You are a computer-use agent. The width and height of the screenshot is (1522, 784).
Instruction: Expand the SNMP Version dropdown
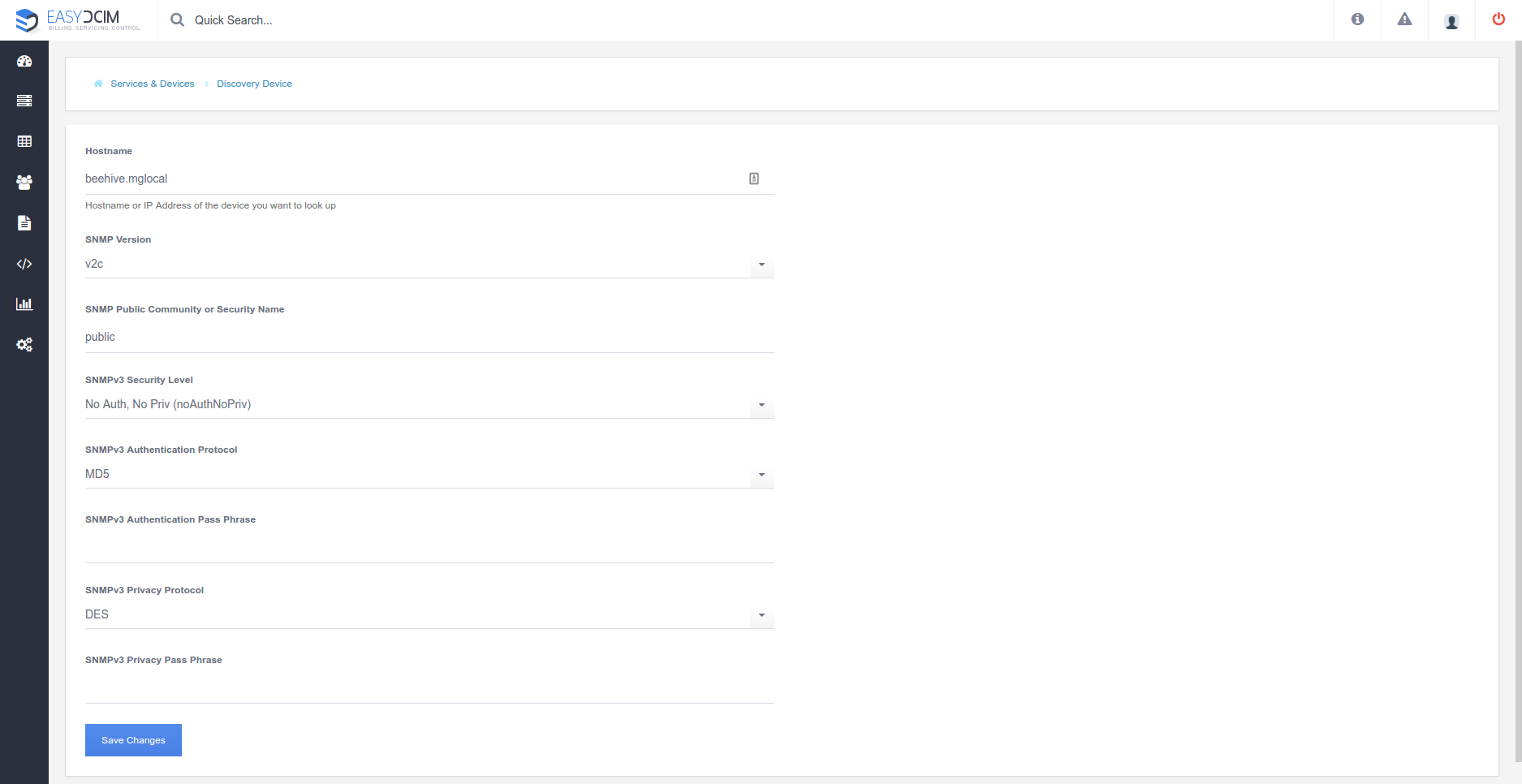coord(429,265)
